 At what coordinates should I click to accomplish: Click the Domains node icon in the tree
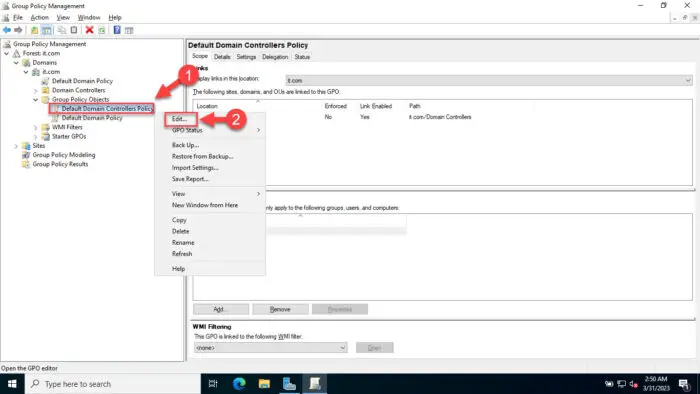[26, 62]
